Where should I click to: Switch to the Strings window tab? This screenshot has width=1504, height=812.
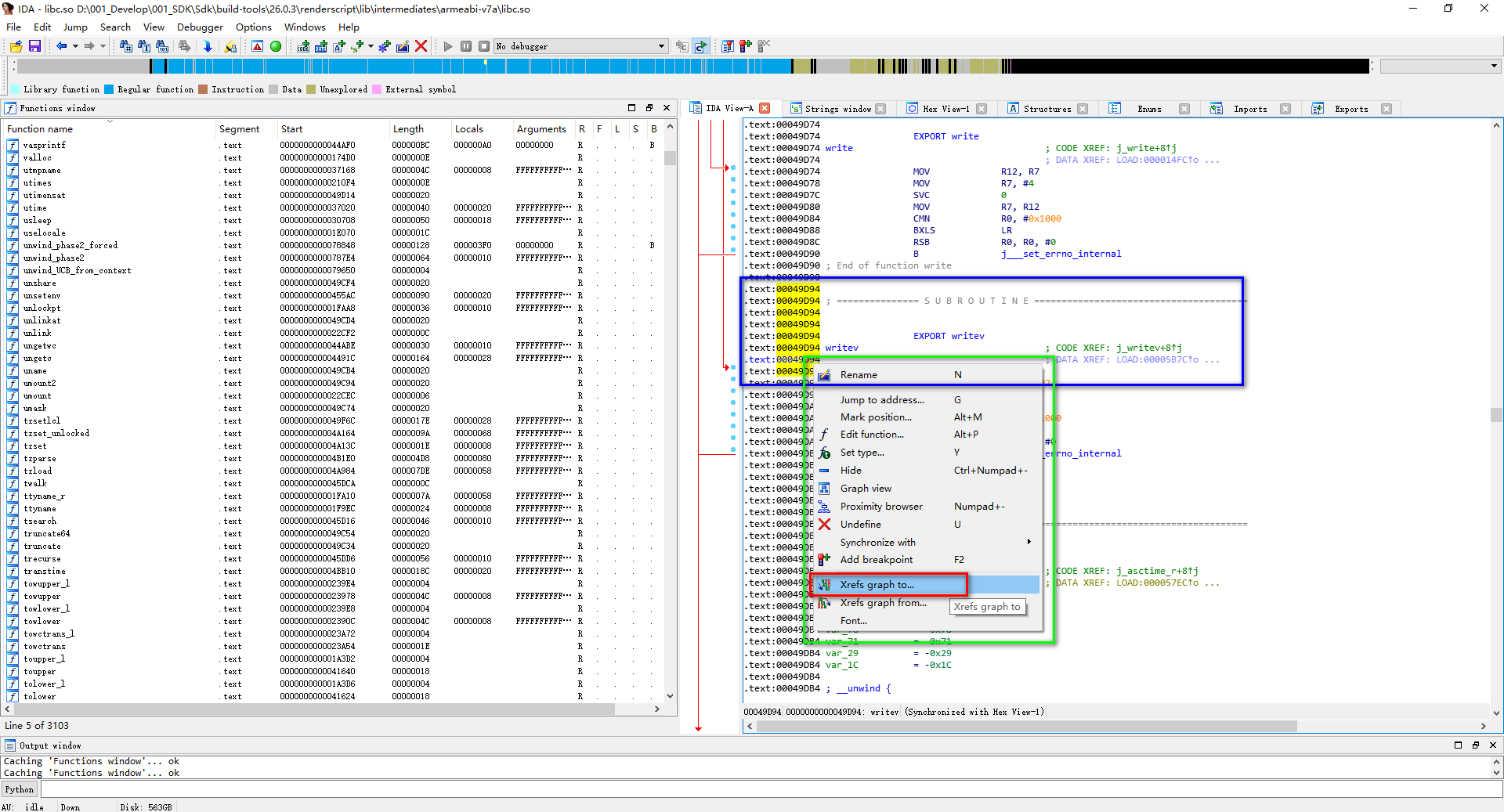[837, 109]
